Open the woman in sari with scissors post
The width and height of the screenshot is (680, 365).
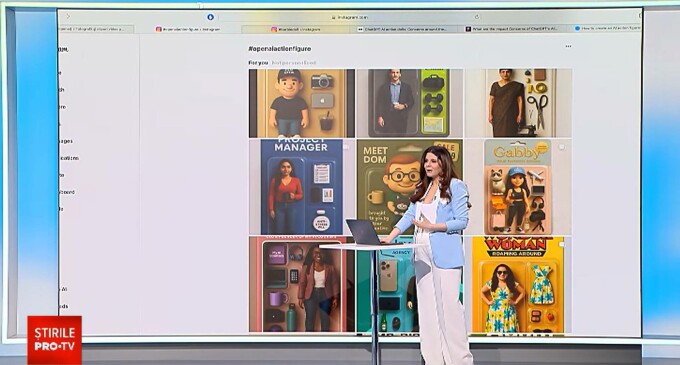pyautogui.click(x=518, y=103)
